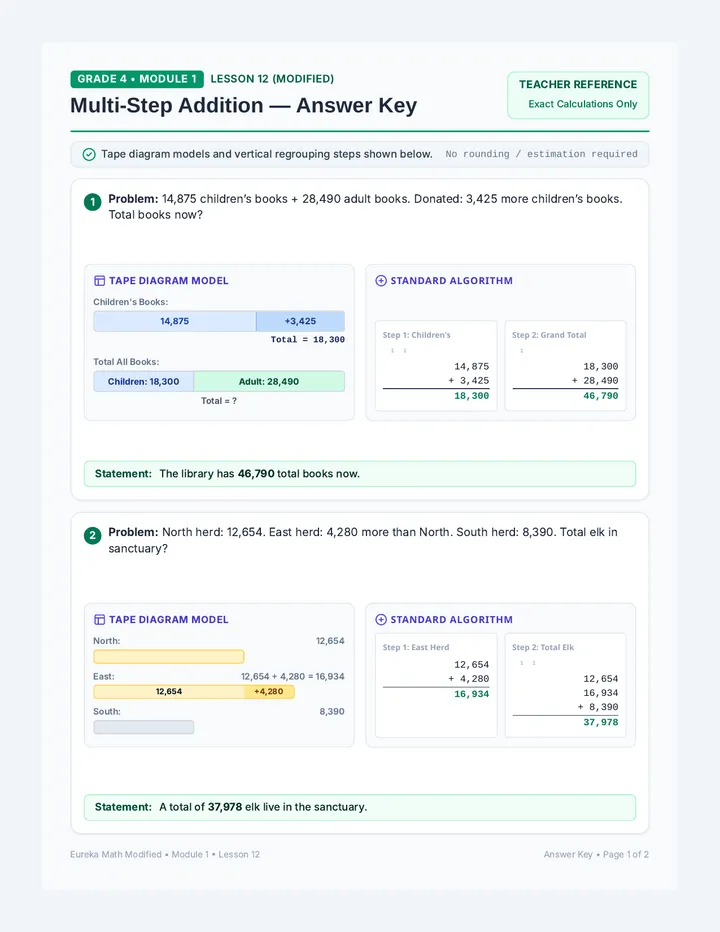Click the green 37,978 sum
720x932 pixels.
pyautogui.click(x=600, y=722)
